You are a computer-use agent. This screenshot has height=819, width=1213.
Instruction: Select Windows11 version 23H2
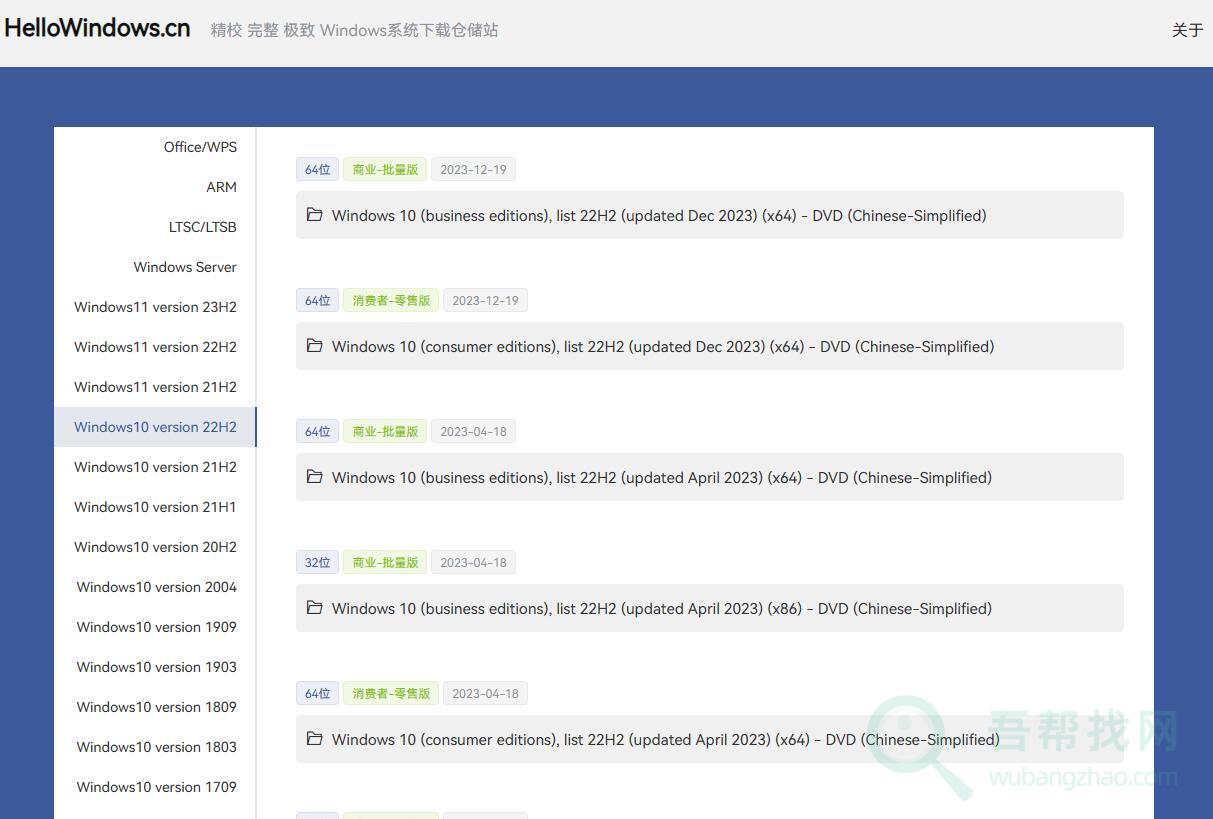[x=155, y=307]
